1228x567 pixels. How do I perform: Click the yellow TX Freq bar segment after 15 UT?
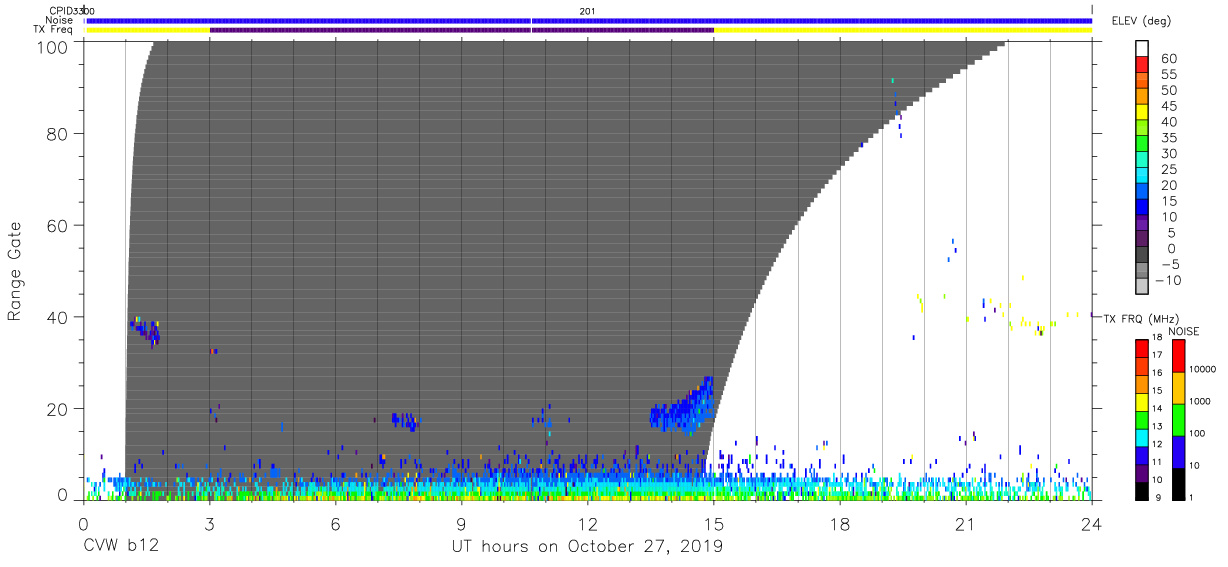(x=902, y=30)
